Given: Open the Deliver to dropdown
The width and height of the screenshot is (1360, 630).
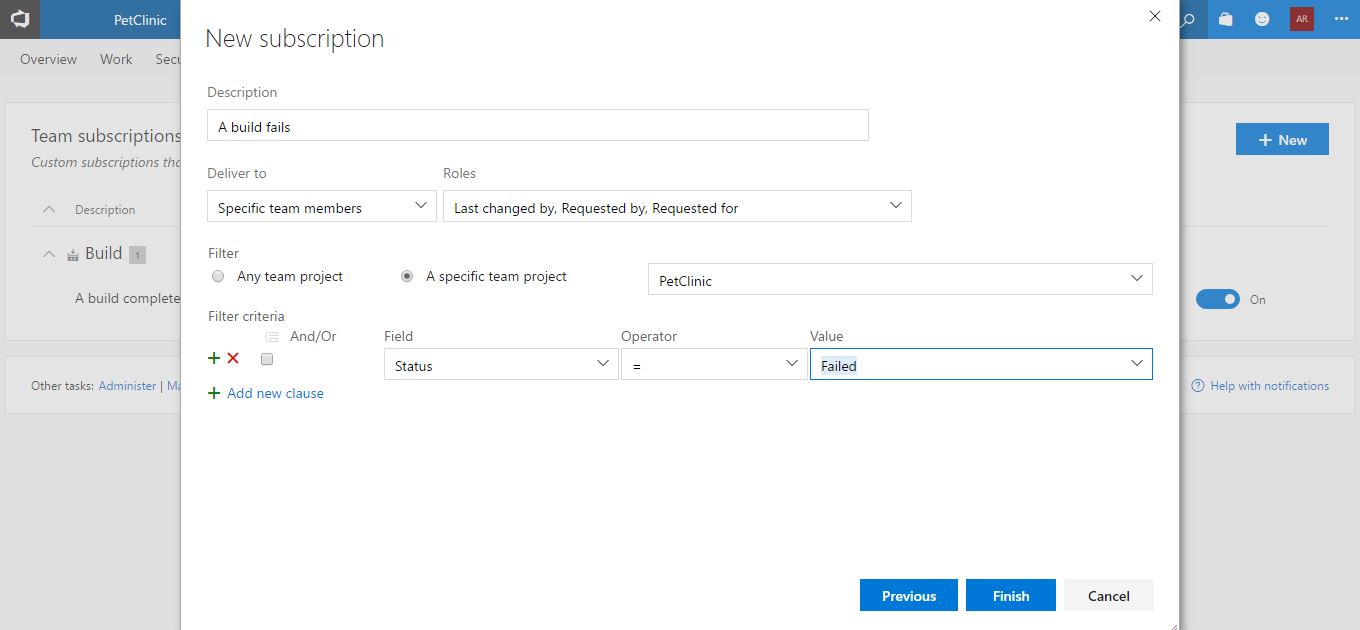Looking at the screenshot, I should click(322, 207).
